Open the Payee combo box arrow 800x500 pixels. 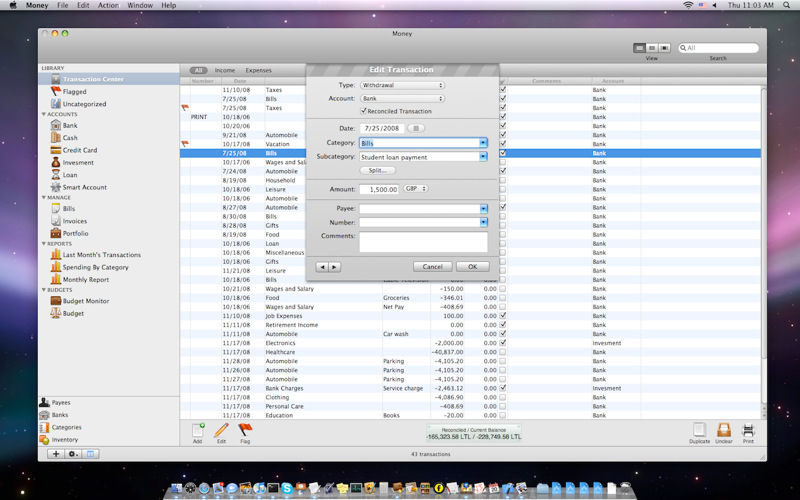coord(483,209)
